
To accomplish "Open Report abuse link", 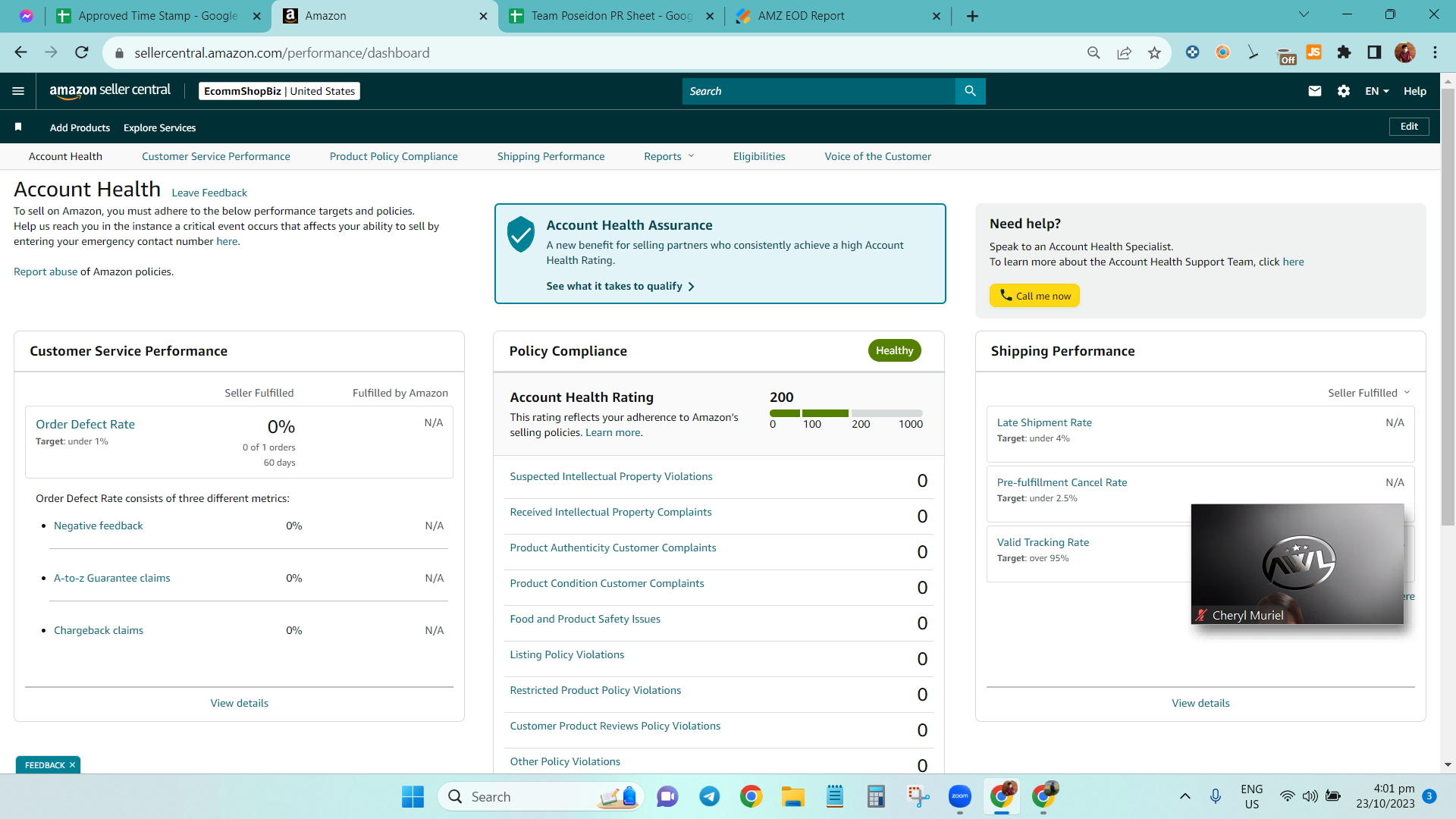I will (45, 271).
